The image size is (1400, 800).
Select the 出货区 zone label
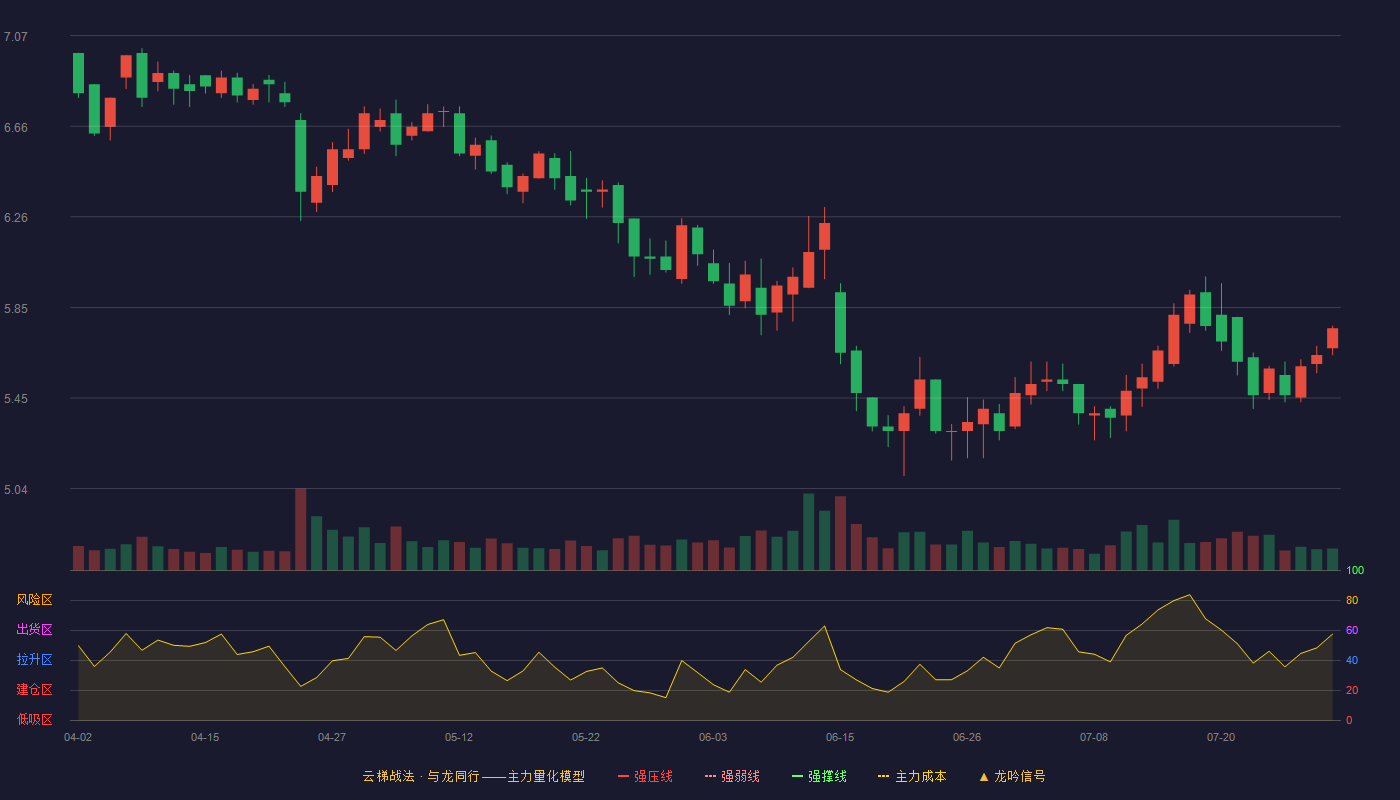point(34,630)
